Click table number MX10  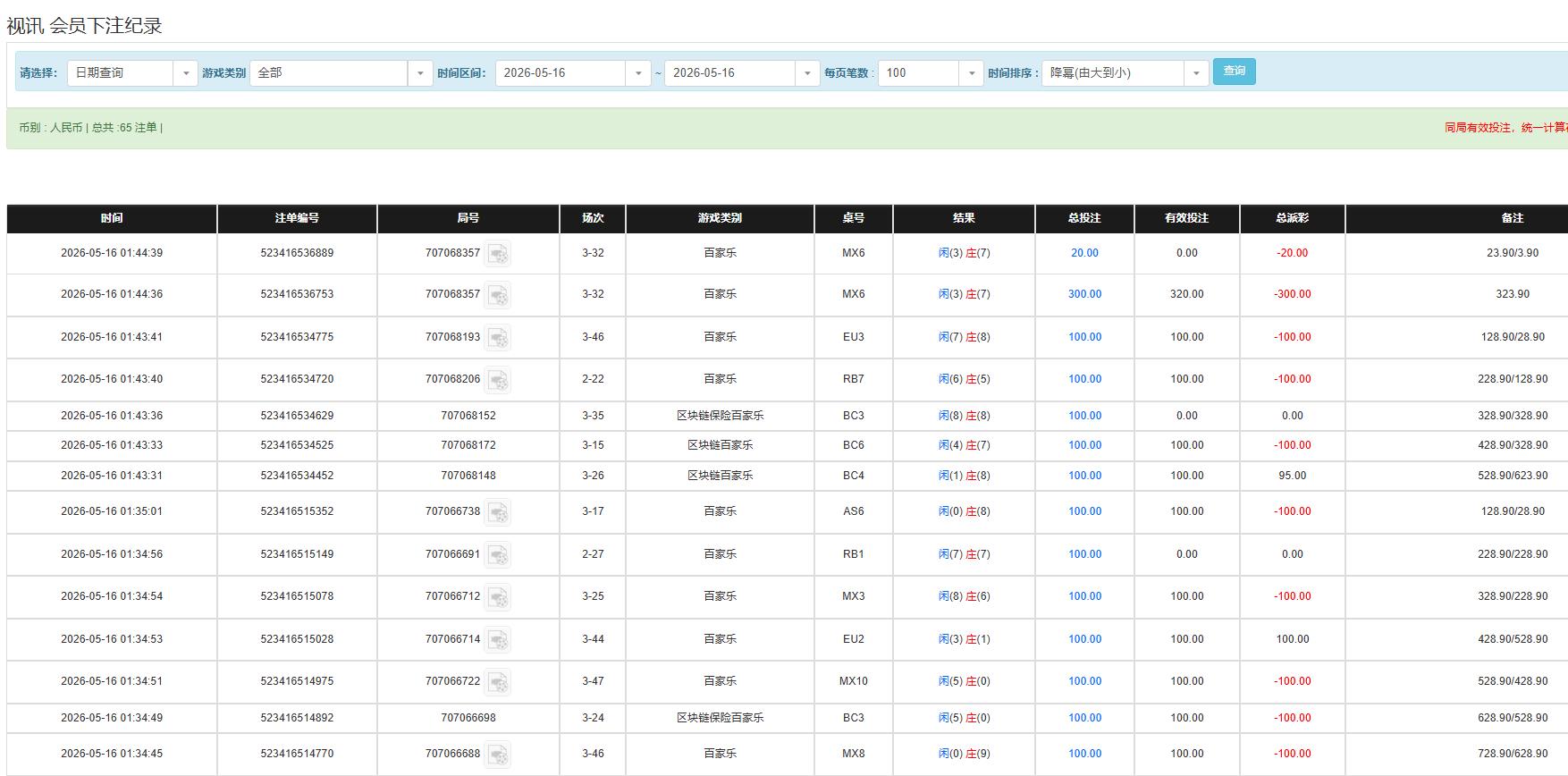point(854,681)
